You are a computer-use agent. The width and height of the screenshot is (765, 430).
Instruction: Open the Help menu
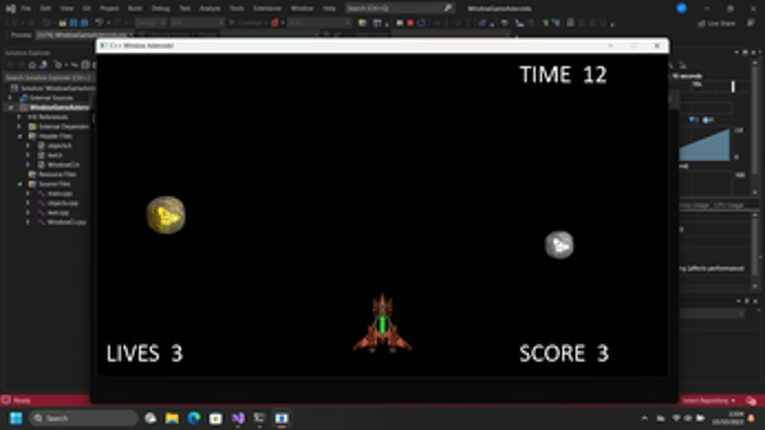329,8
